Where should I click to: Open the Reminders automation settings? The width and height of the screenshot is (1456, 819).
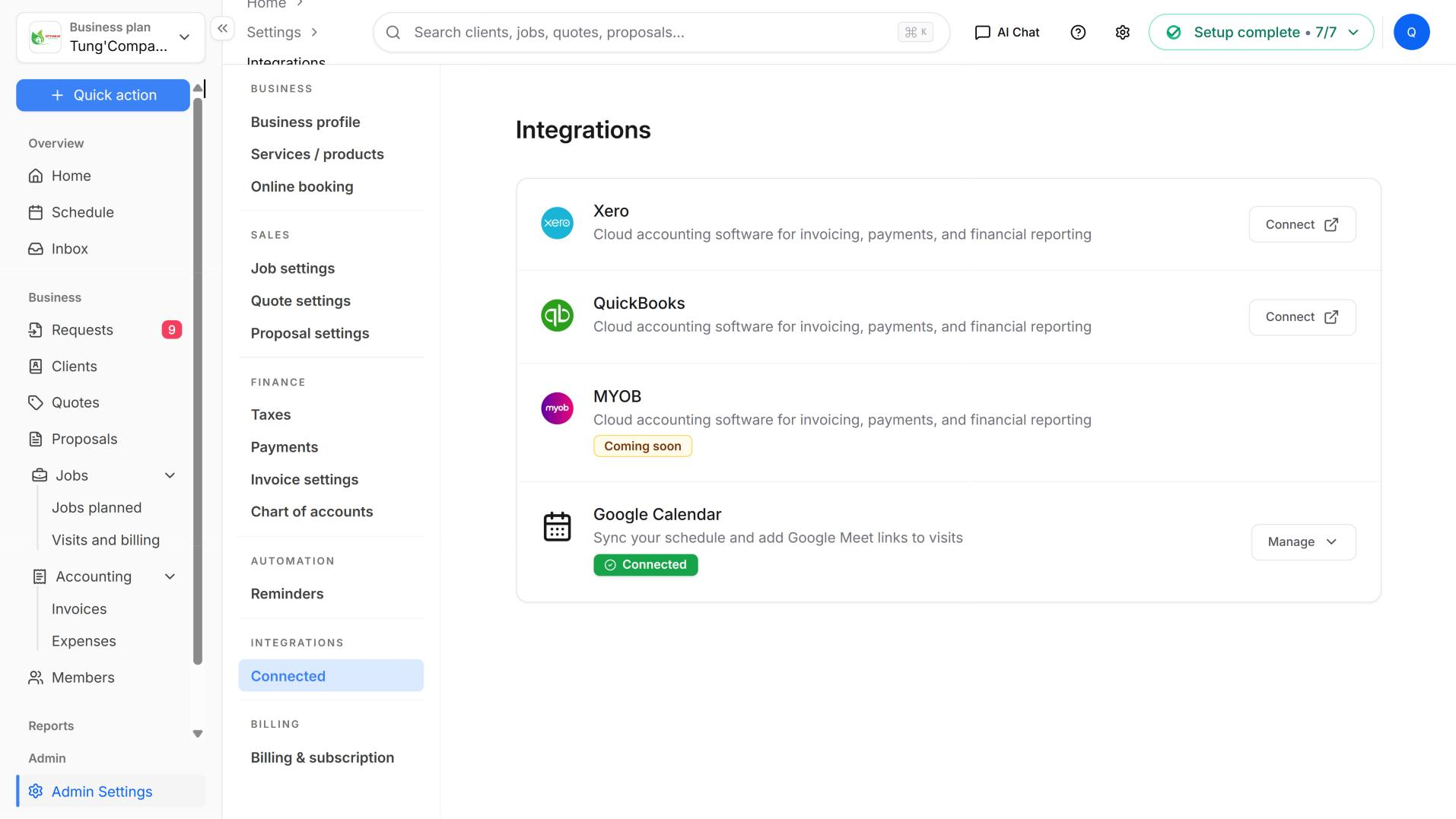(287, 594)
